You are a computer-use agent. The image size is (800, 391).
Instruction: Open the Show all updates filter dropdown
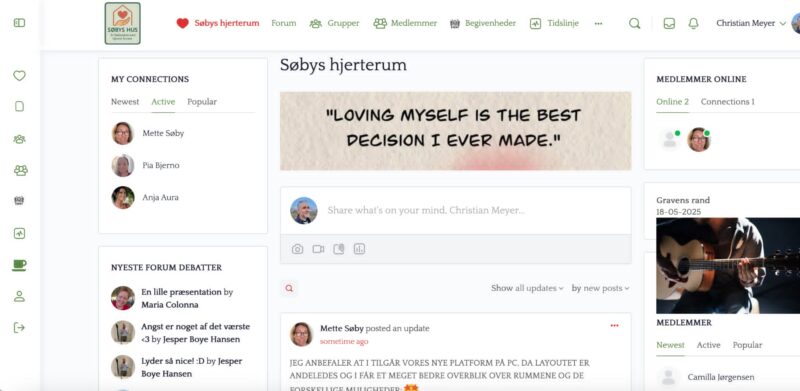(x=527, y=288)
